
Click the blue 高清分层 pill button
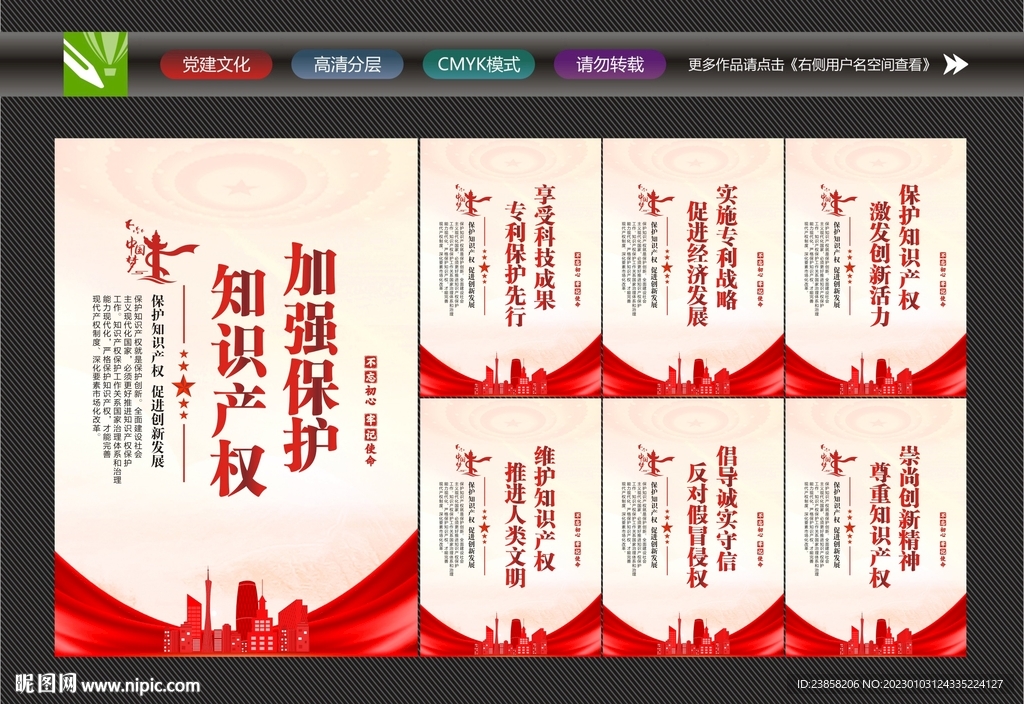point(347,65)
